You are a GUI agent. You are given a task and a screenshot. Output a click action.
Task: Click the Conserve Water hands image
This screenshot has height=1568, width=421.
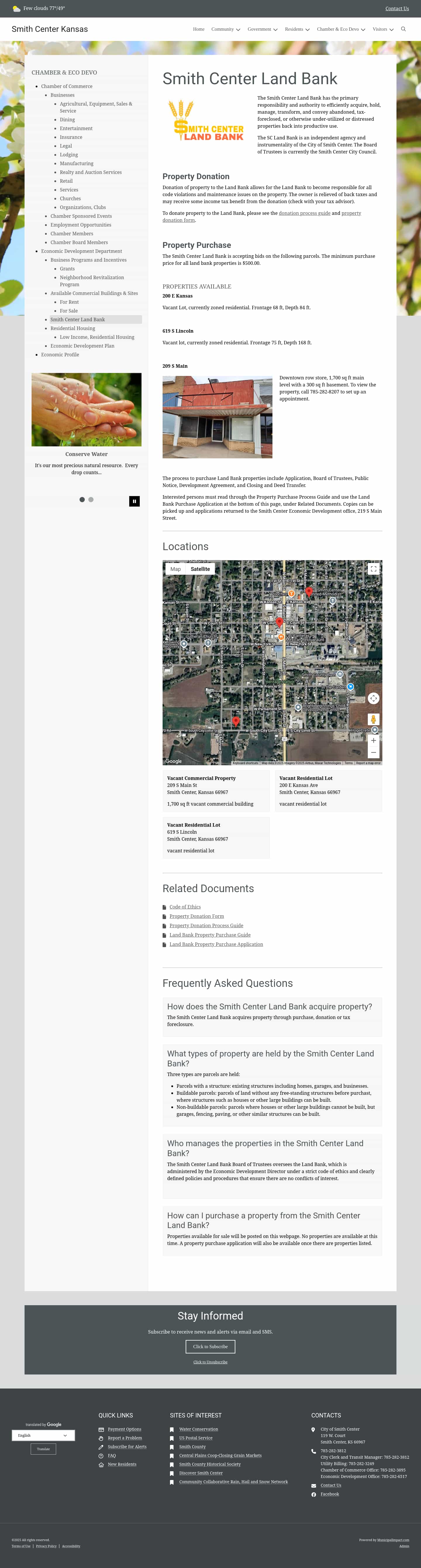[x=86, y=410]
